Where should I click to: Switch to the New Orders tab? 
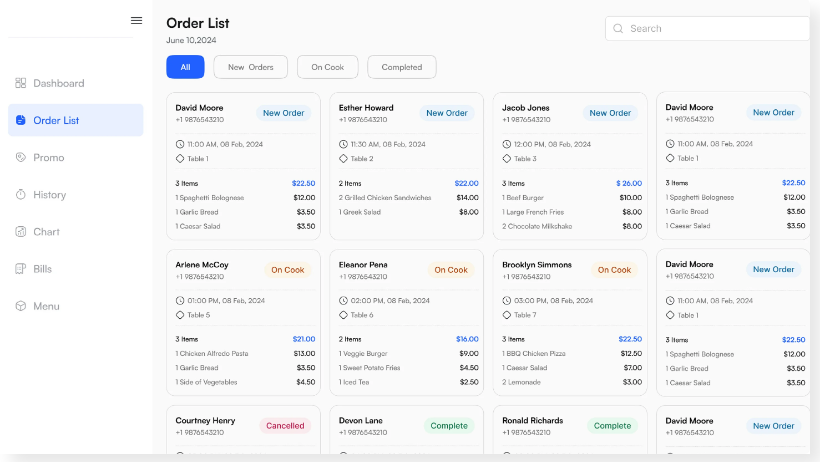pyautogui.click(x=250, y=67)
